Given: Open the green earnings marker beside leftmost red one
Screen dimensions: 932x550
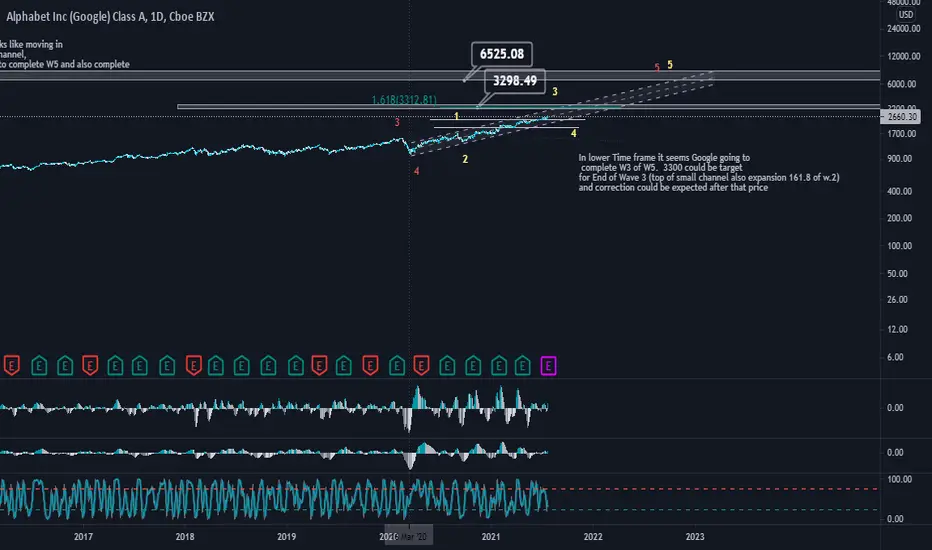Looking at the screenshot, I should 39,365.
